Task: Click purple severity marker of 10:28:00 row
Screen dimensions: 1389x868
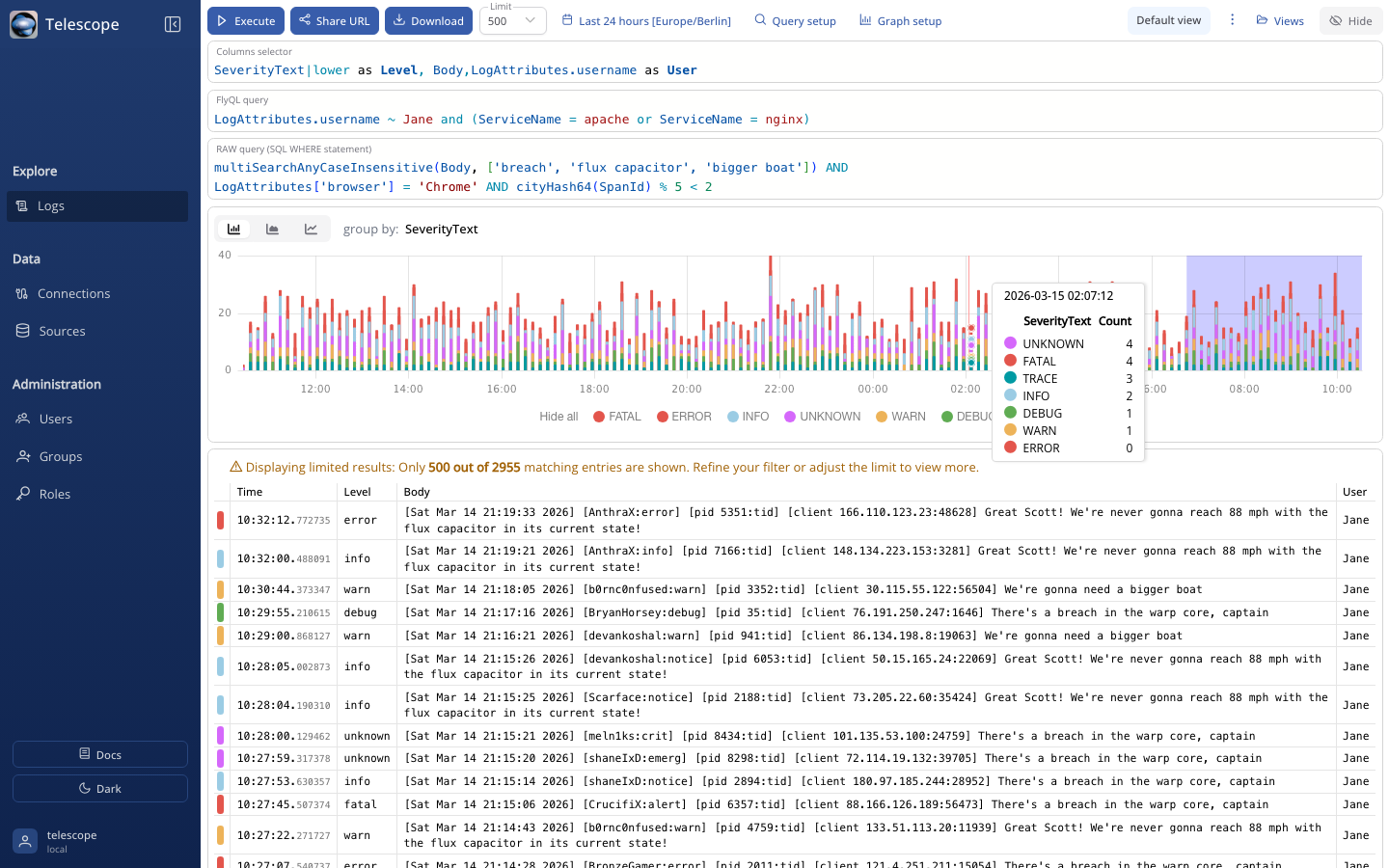Action: (x=220, y=736)
